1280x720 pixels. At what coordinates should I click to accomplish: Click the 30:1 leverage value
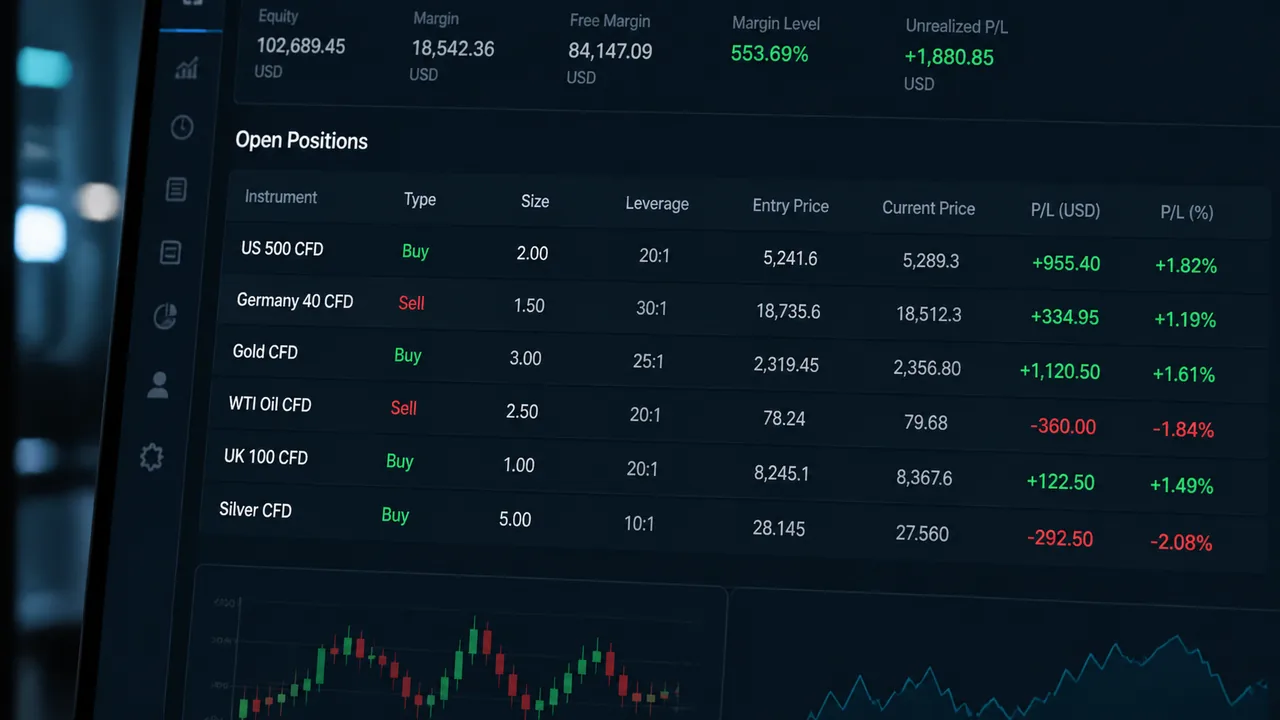click(x=651, y=308)
